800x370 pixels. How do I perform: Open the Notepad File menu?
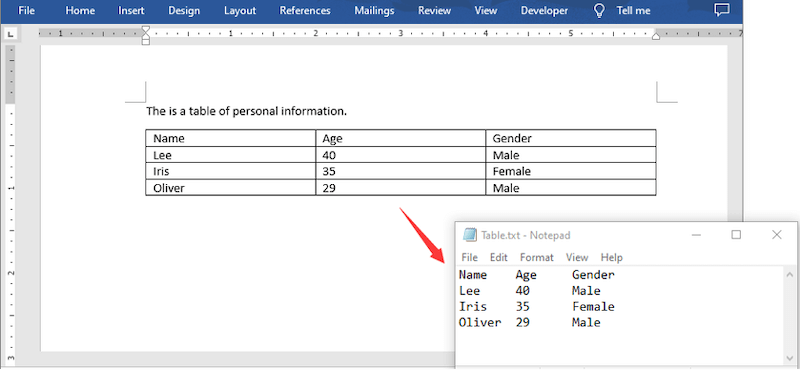469,257
